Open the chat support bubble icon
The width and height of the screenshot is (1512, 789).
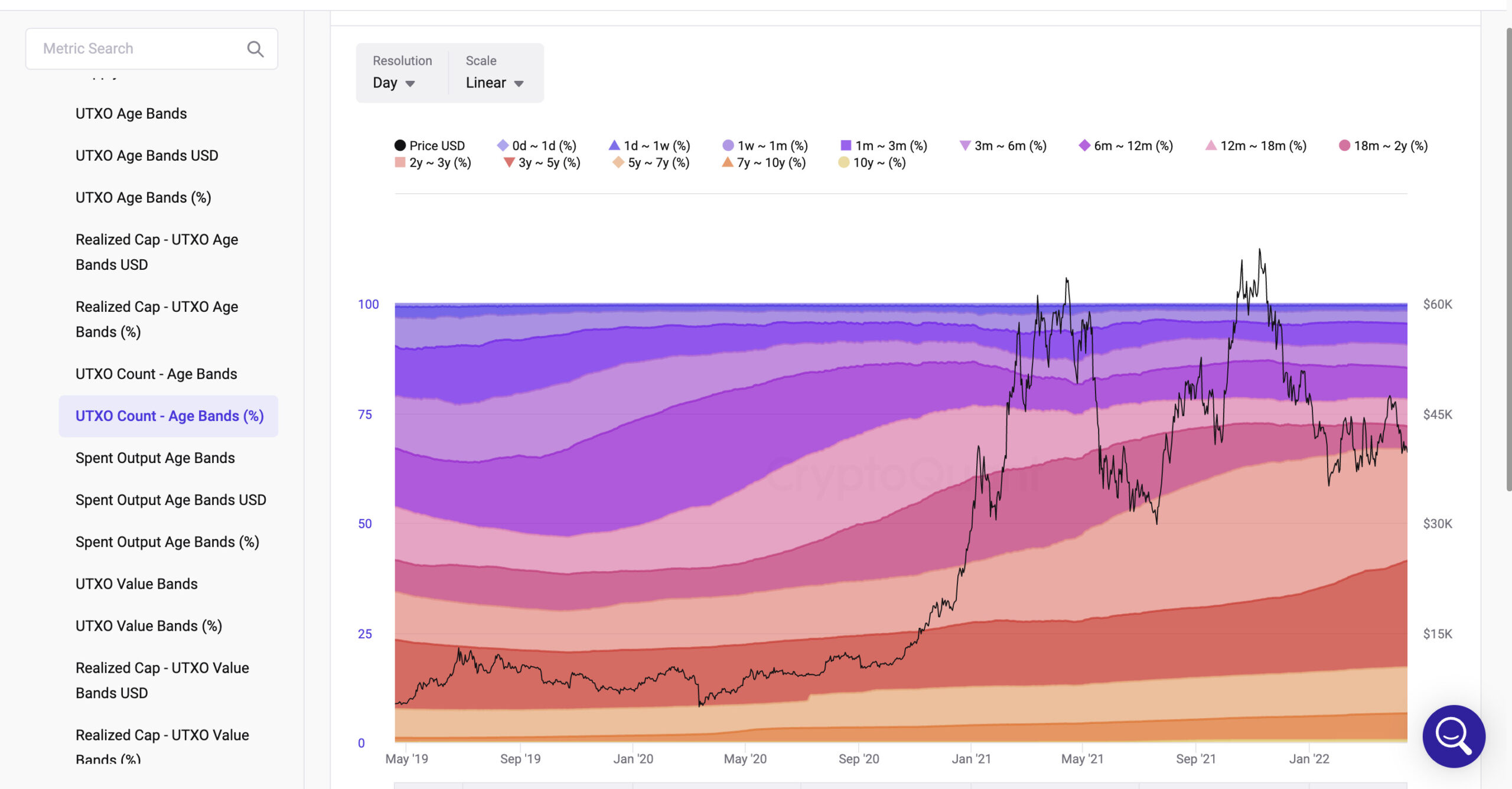(1454, 736)
